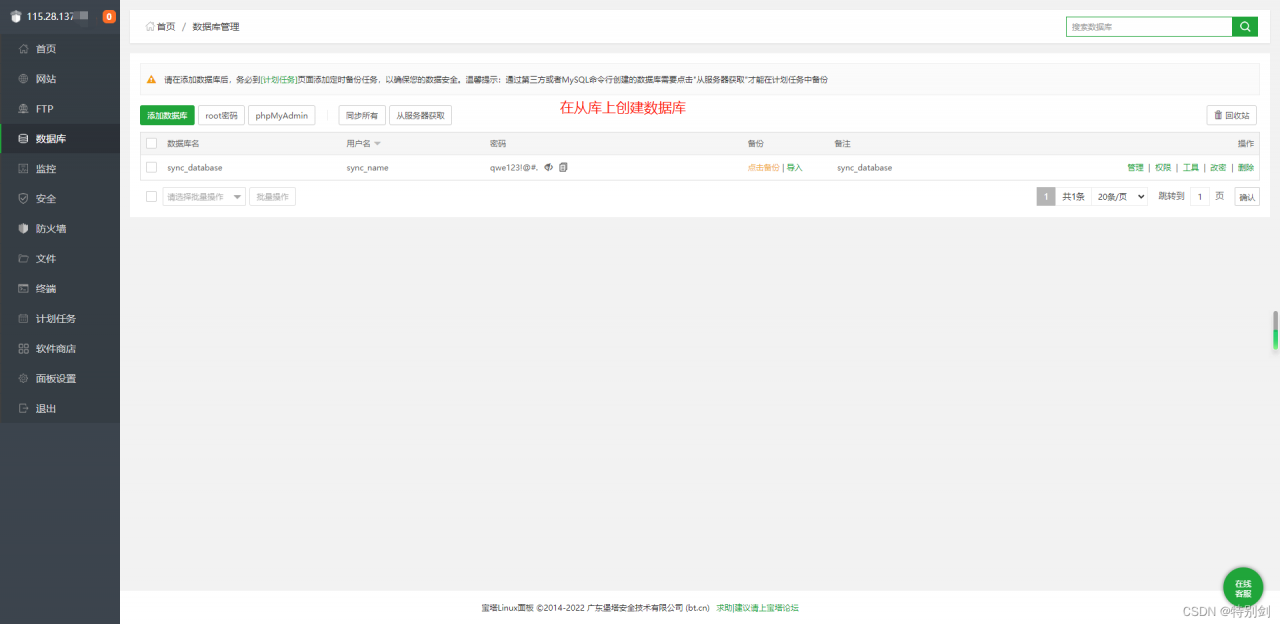Click 删除 for sync_database
This screenshot has width=1280, height=624.
pos(1246,168)
